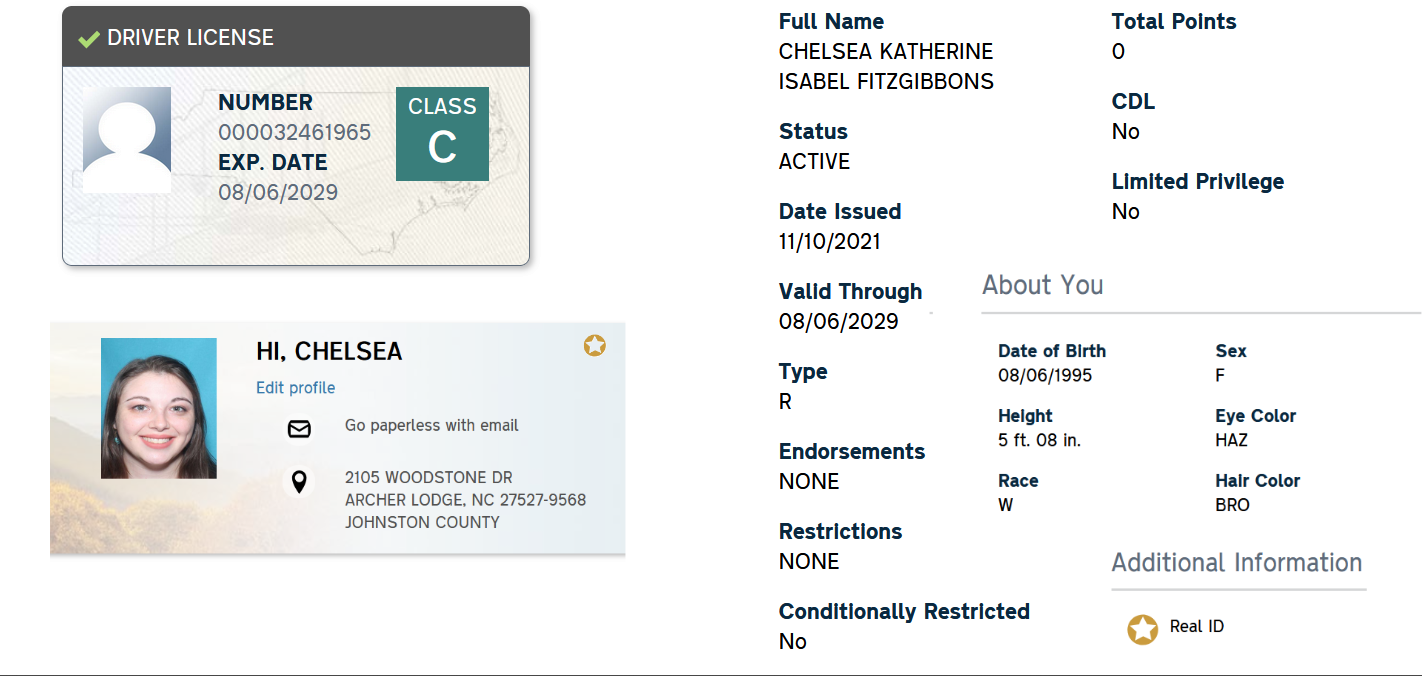This screenshot has width=1422, height=676.
Task: Open the Edit profile link
Action: pyautogui.click(x=296, y=388)
